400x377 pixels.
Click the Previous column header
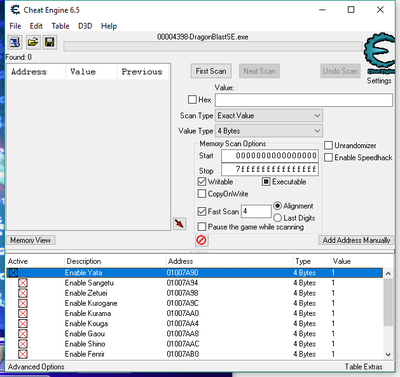click(144, 72)
